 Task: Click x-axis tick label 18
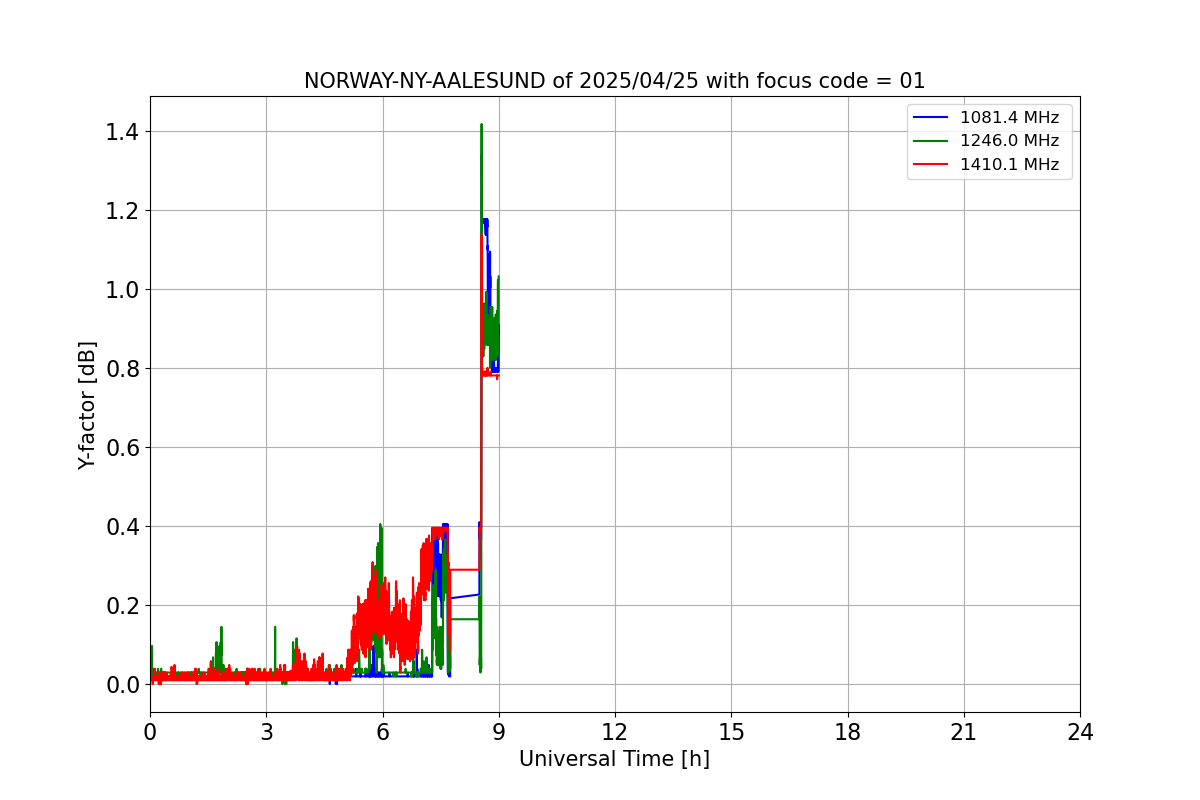tap(847, 732)
